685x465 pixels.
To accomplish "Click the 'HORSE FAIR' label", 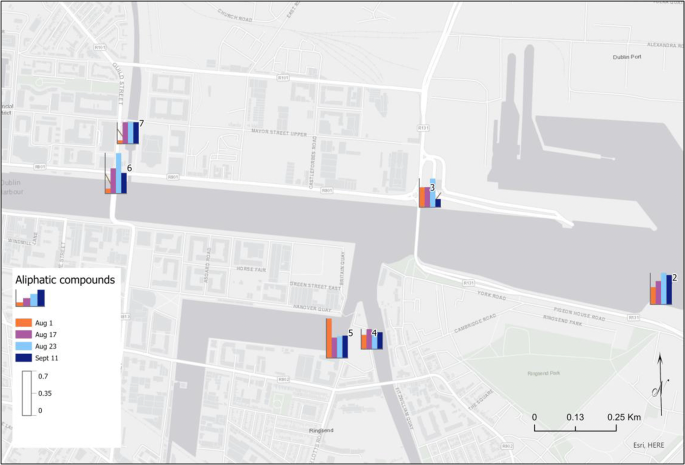I will coord(251,269).
